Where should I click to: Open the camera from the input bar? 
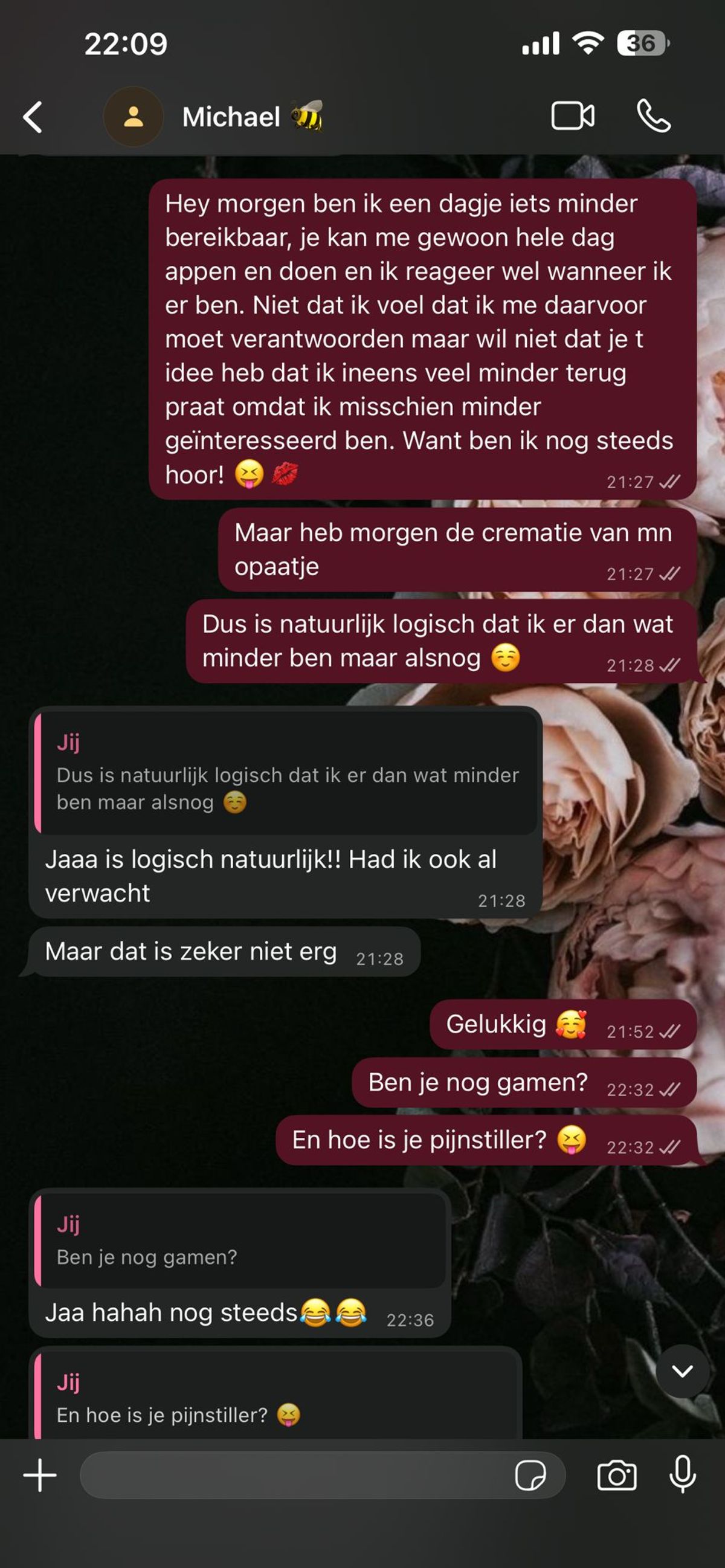(x=617, y=1476)
